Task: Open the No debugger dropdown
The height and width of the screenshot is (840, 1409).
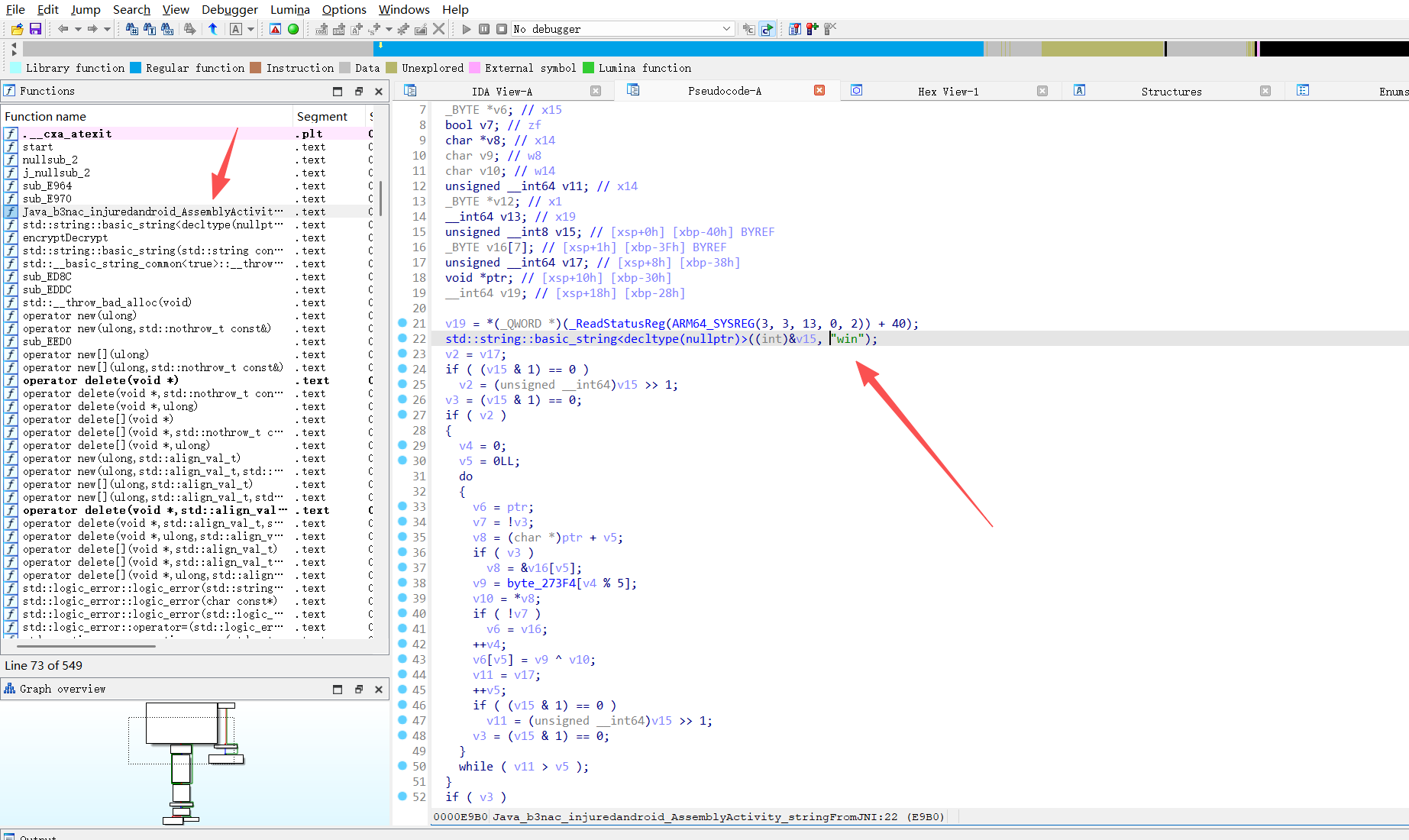Action: (726, 29)
